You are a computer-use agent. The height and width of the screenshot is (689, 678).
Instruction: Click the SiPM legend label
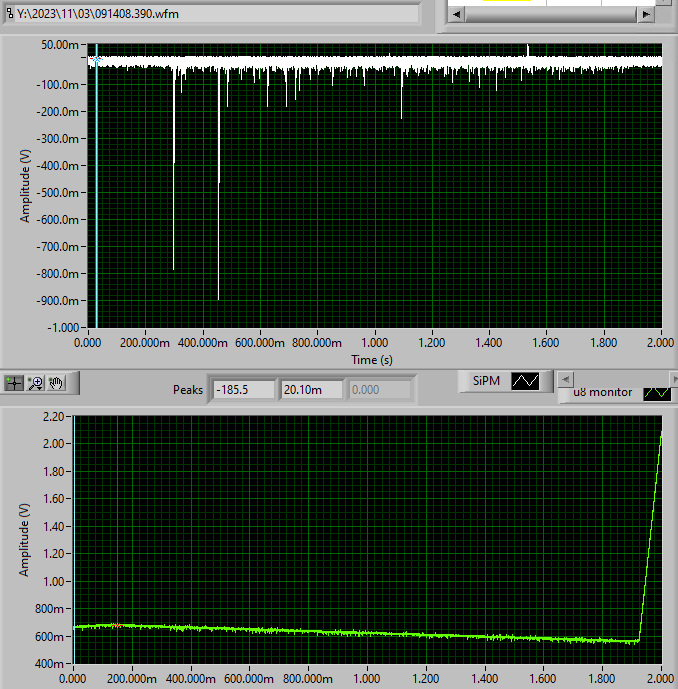486,381
